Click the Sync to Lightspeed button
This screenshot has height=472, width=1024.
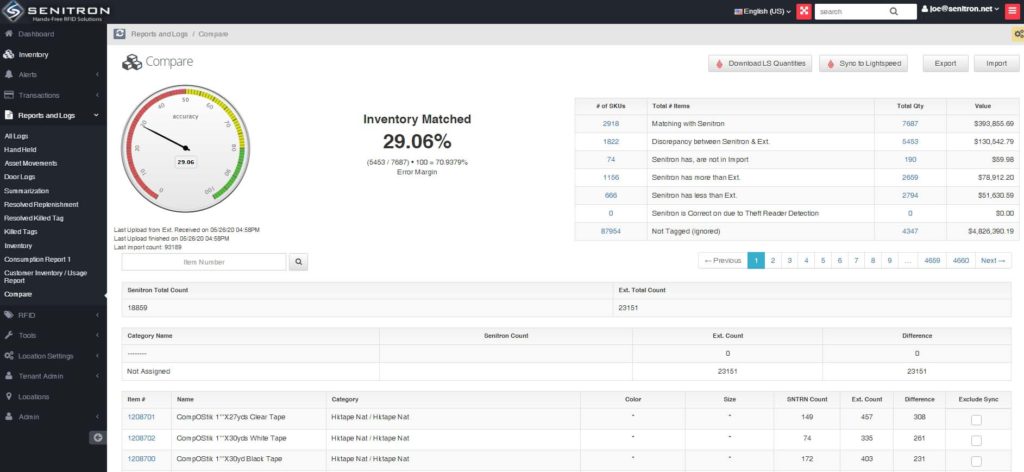863,63
